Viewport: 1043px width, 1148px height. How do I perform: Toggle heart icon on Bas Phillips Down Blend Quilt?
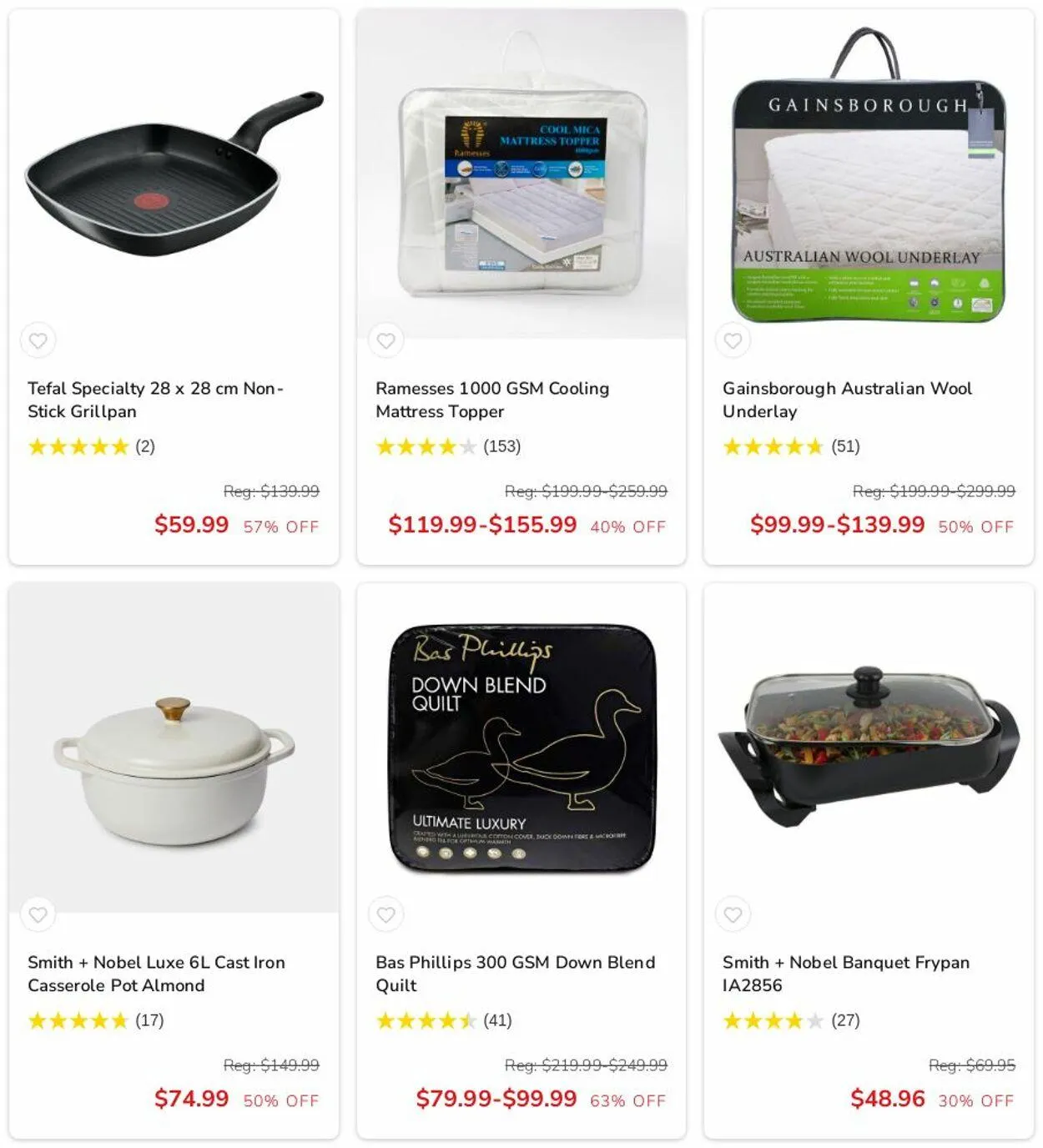coord(385,914)
